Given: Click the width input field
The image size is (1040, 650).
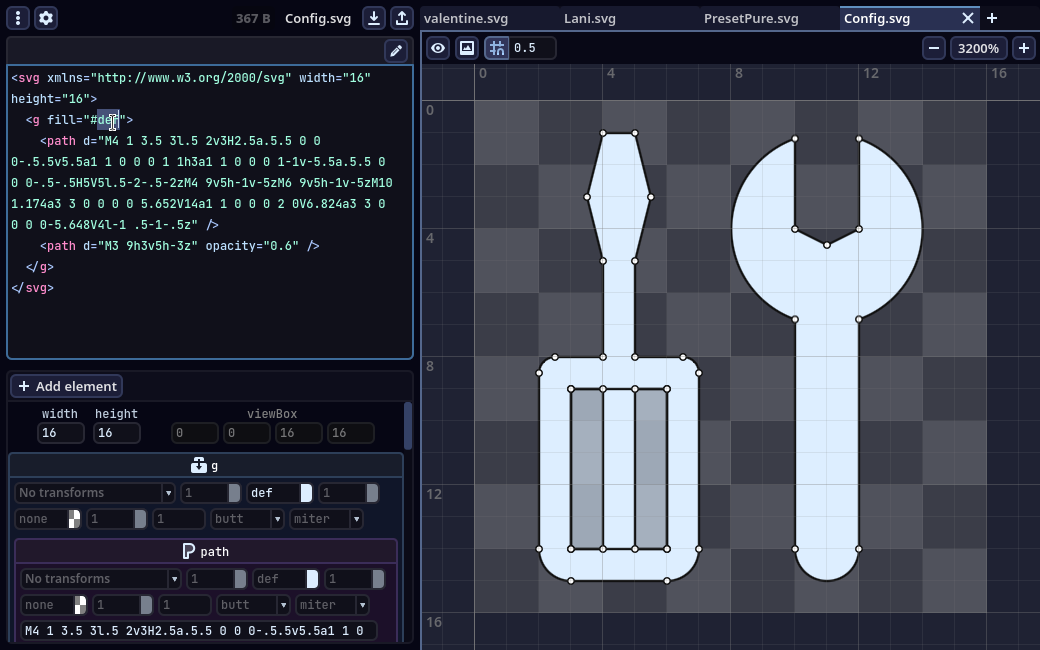Looking at the screenshot, I should 61,433.
